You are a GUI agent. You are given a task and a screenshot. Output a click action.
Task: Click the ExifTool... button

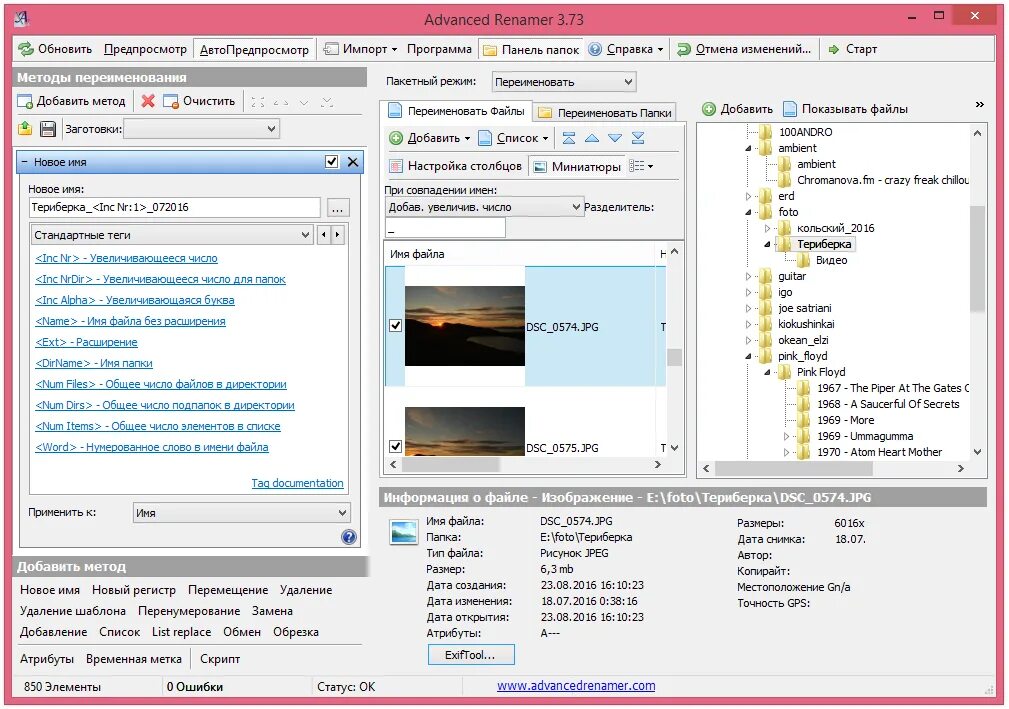click(471, 655)
